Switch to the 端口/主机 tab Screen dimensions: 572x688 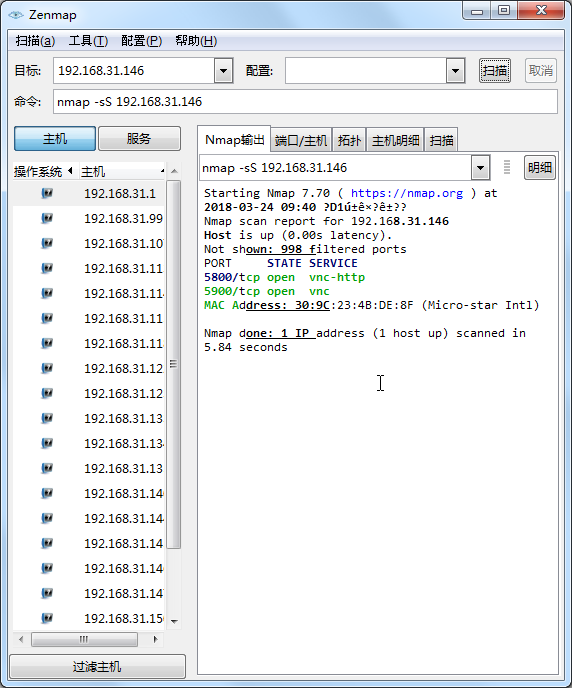coord(301,140)
